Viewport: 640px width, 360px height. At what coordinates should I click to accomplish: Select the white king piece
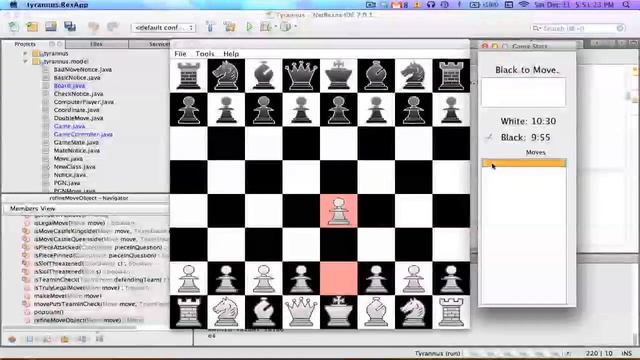point(338,312)
